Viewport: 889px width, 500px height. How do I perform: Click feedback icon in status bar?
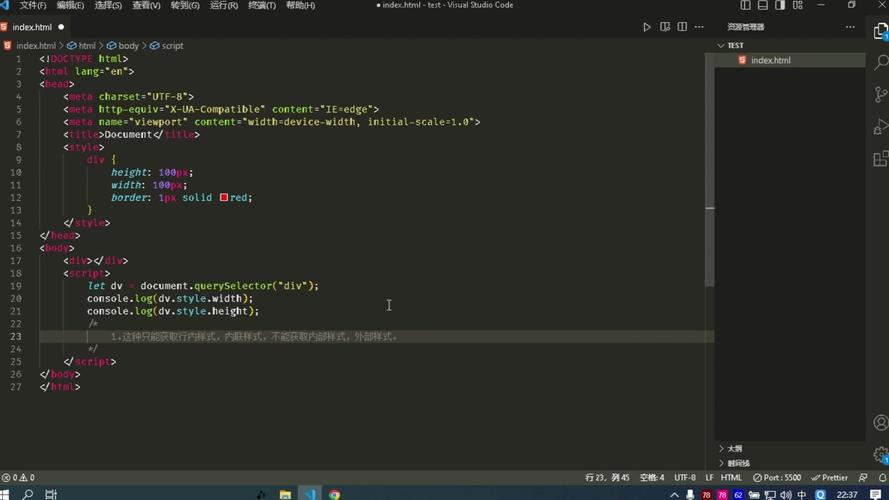tap(863, 478)
